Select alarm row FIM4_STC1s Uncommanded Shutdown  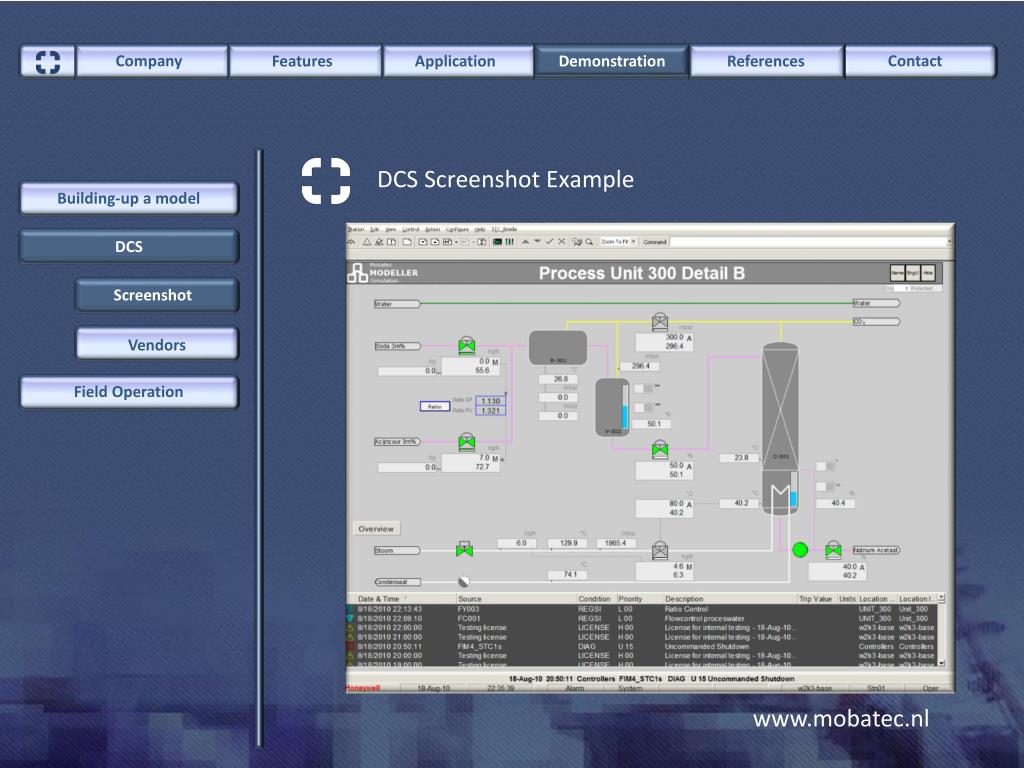pos(642,647)
